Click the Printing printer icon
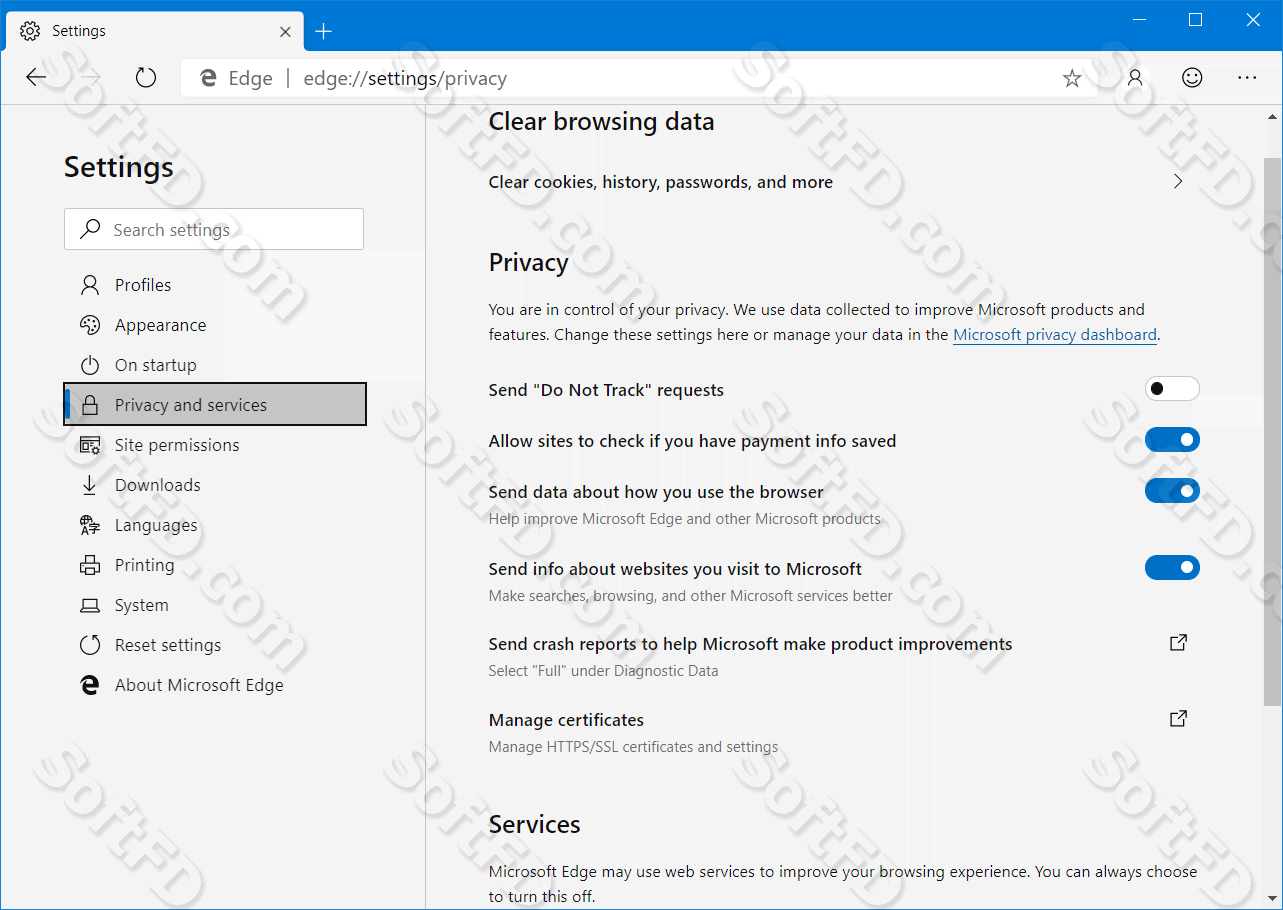This screenshot has height=910, width=1283. pyautogui.click(x=90, y=565)
